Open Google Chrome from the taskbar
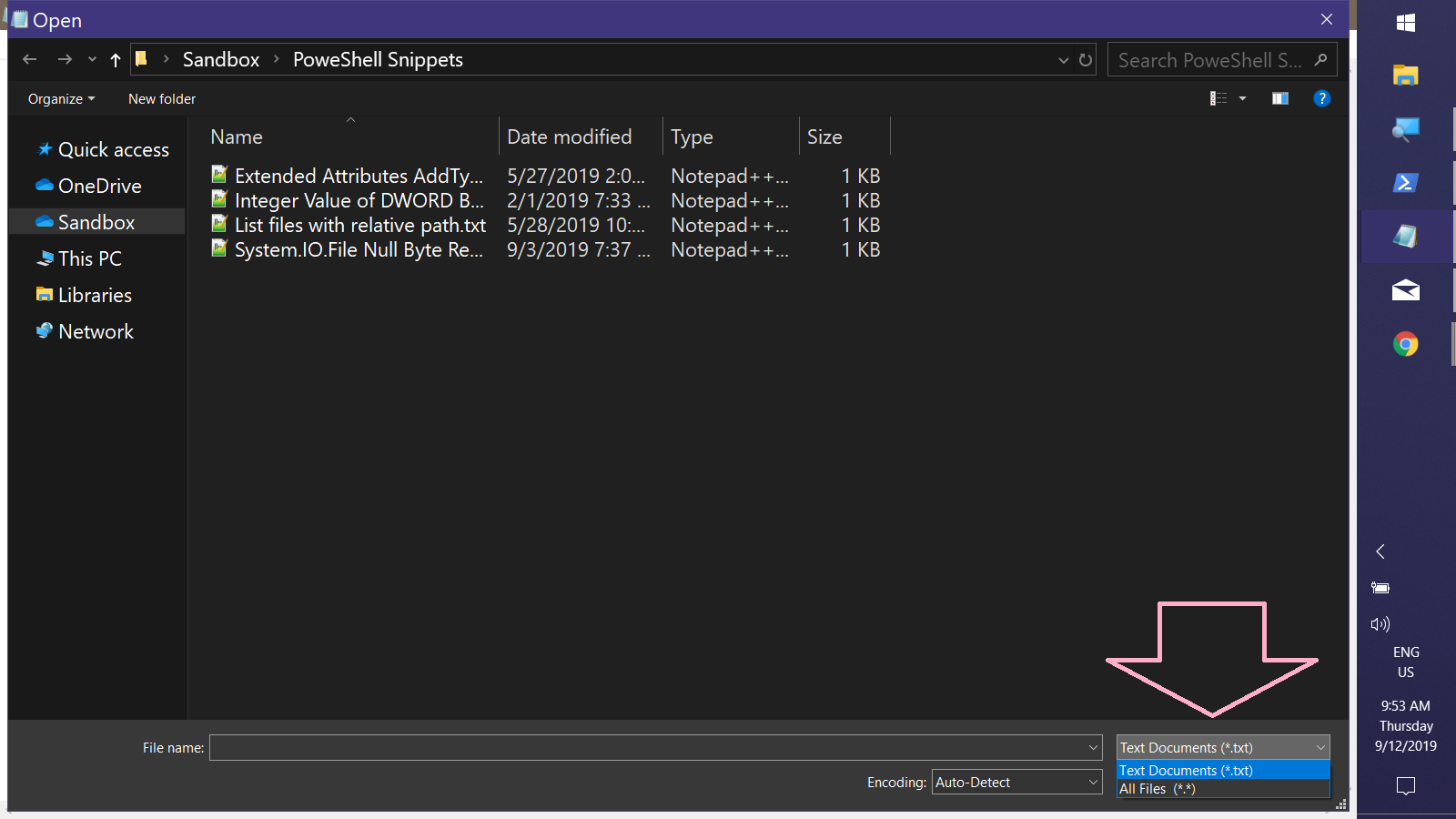Image resolution: width=1456 pixels, height=819 pixels. click(x=1406, y=344)
